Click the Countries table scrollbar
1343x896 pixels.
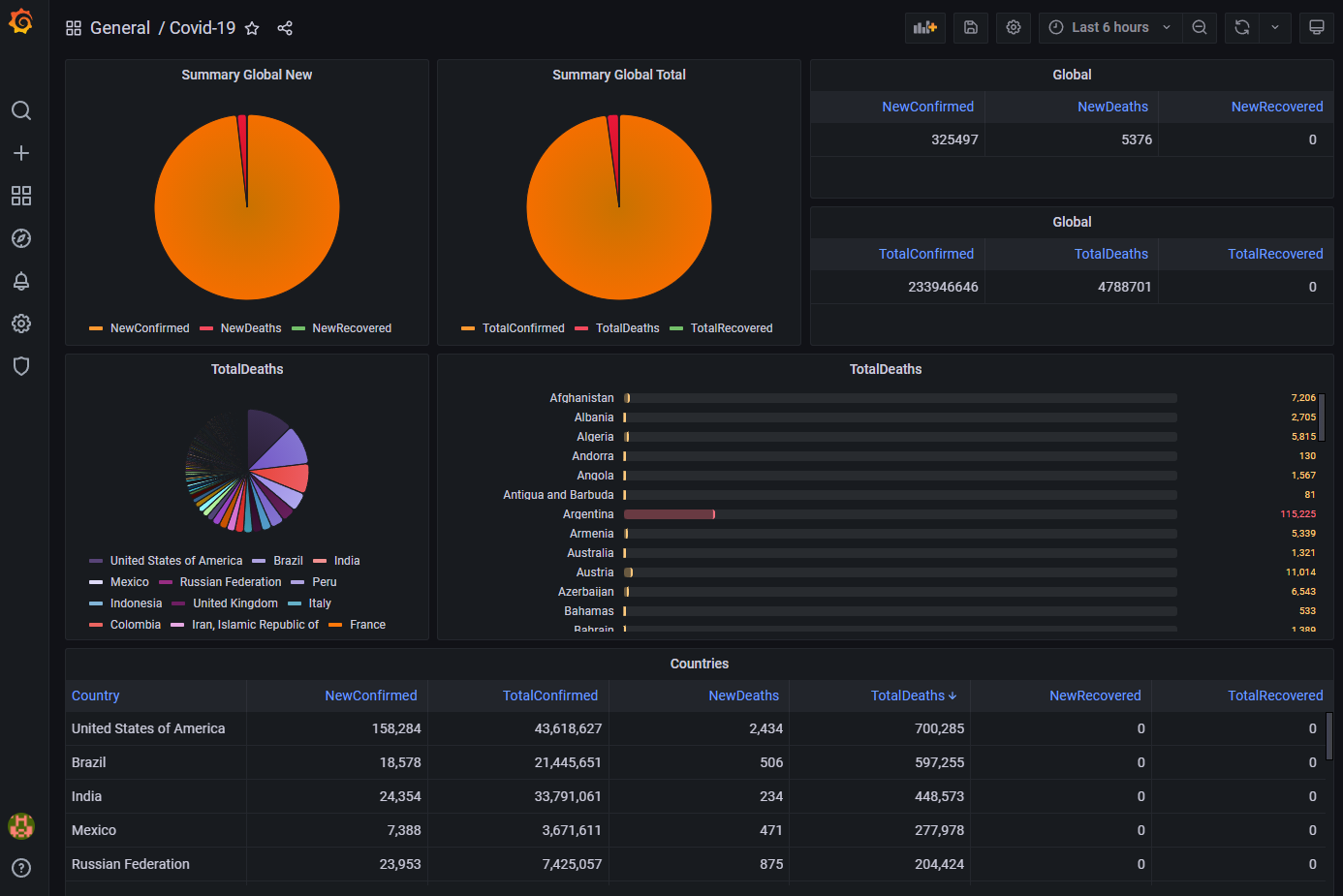1327,736
